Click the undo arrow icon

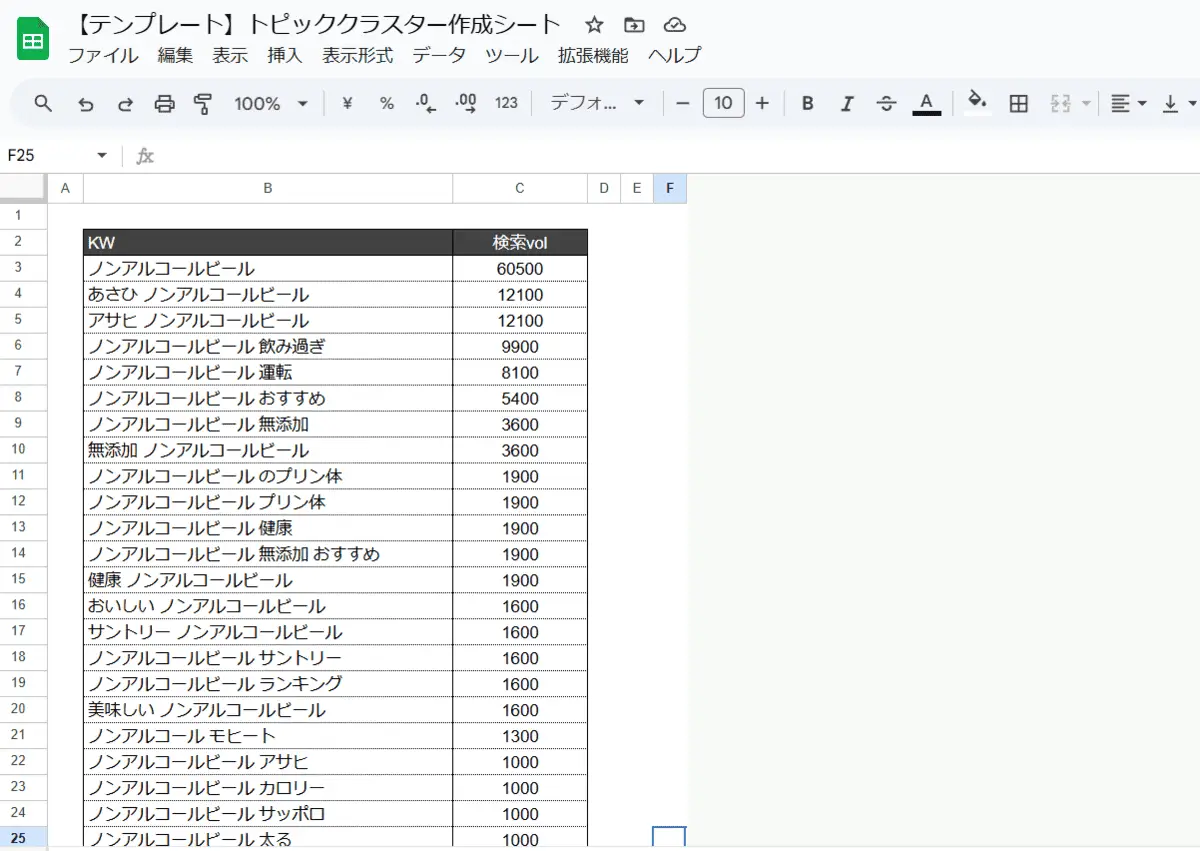pyautogui.click(x=86, y=104)
